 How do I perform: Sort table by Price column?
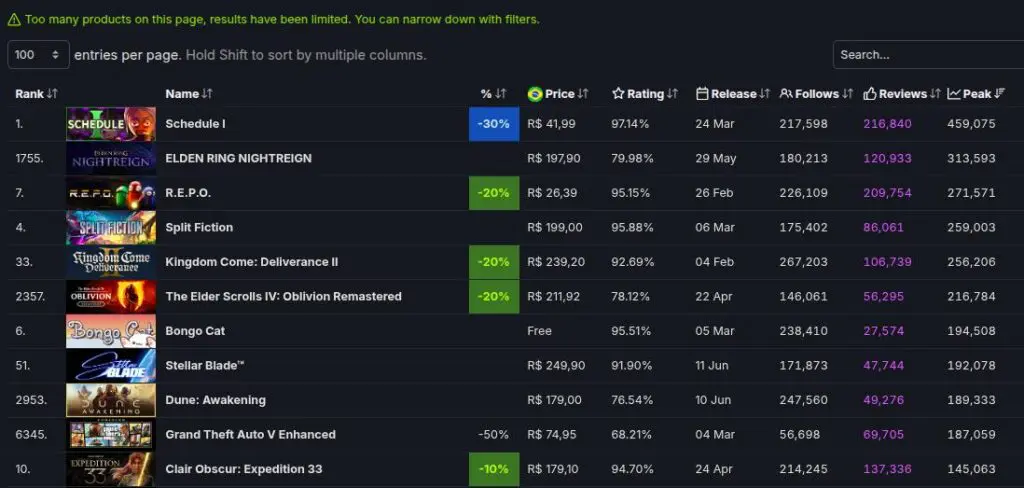pos(558,94)
